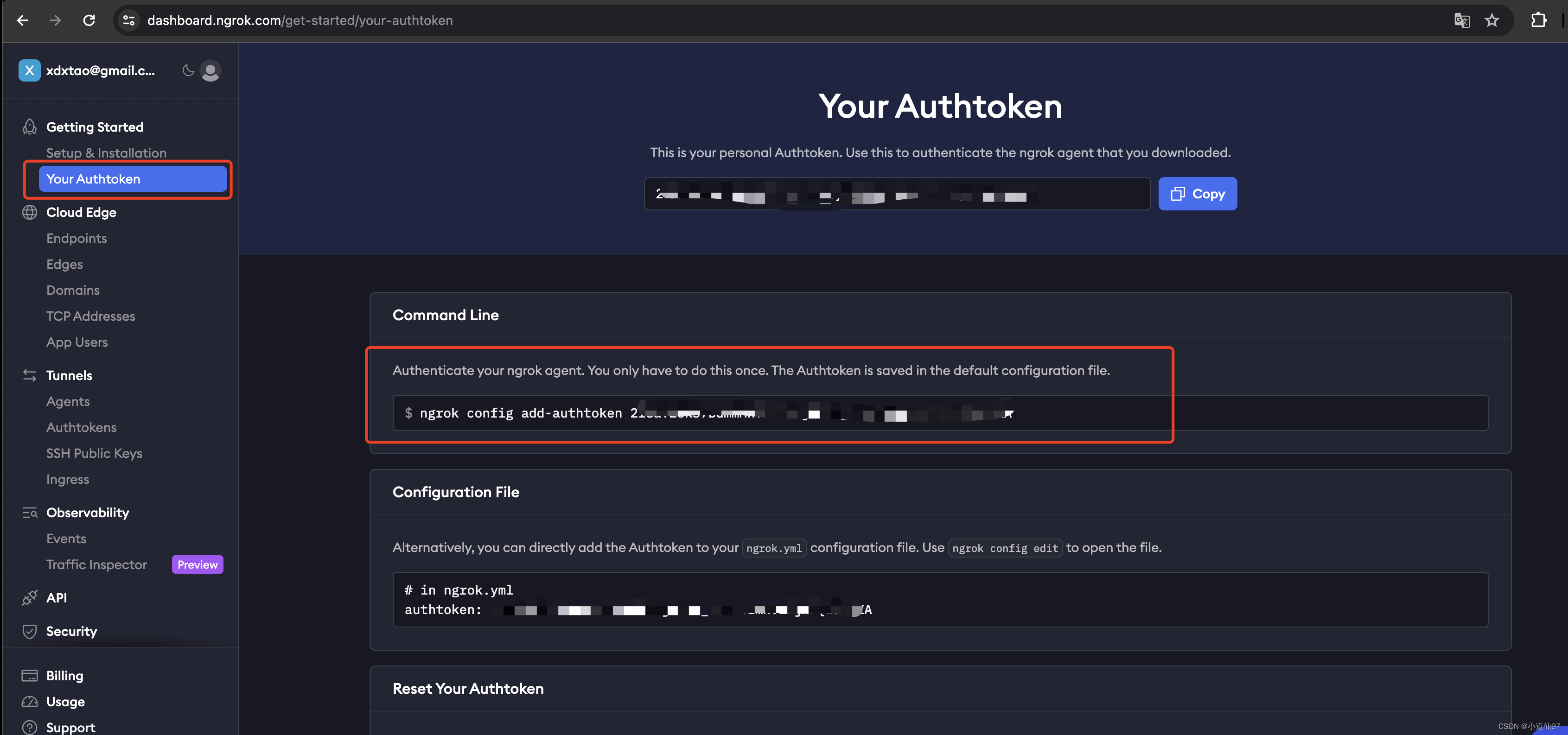Open site information icon in address bar
This screenshot has height=735, width=1568.
pos(128,20)
